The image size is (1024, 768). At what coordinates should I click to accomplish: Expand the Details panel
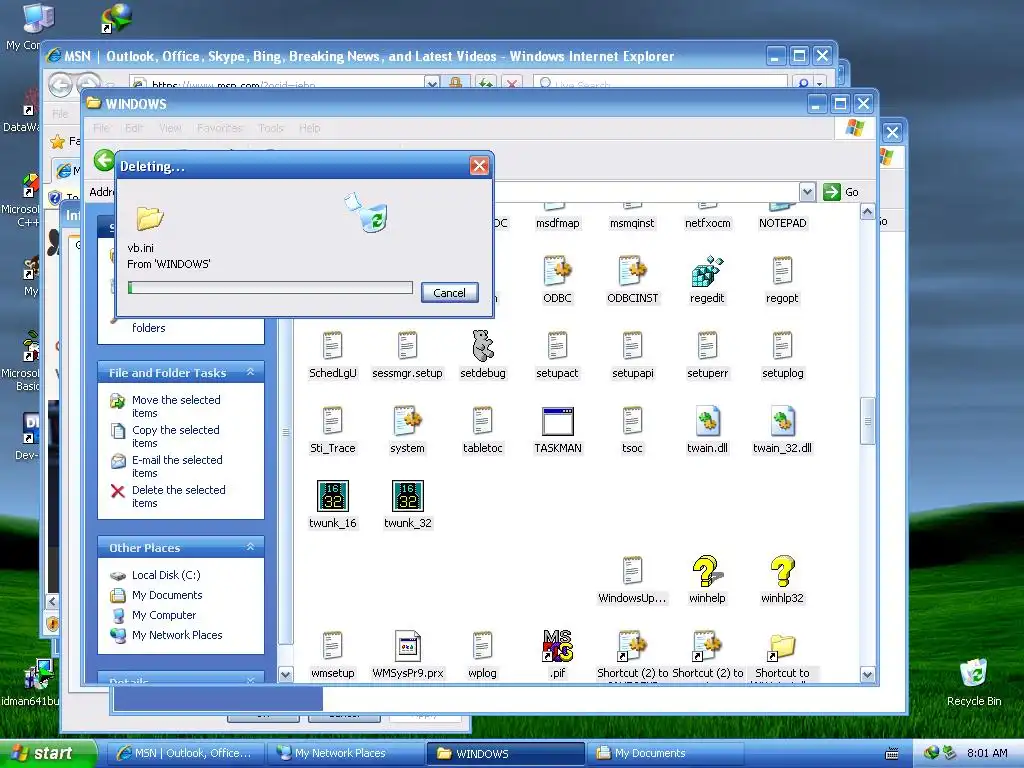250,680
